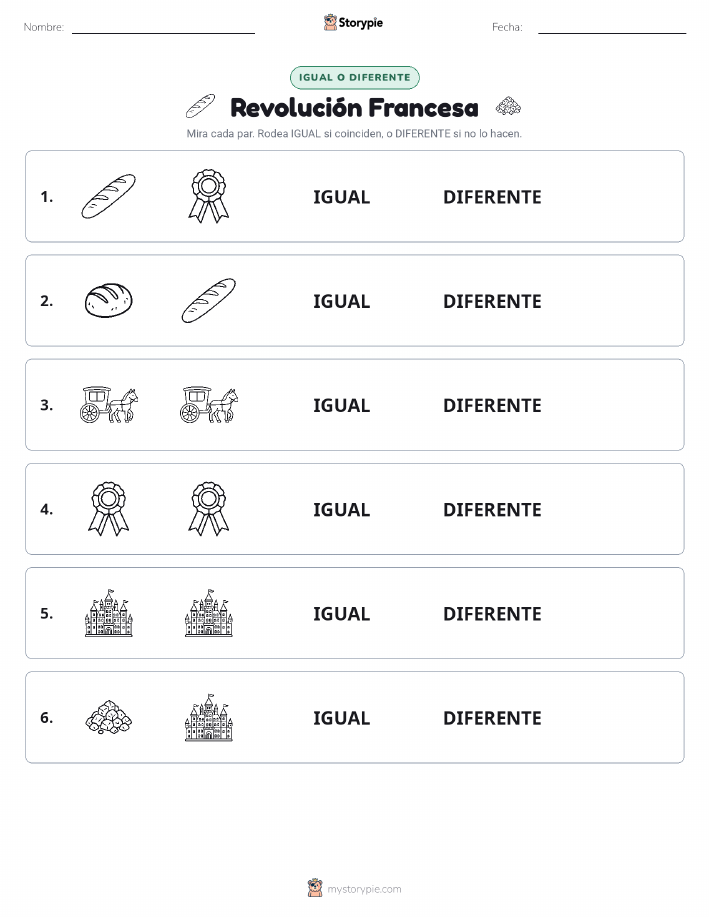This screenshot has width=709, height=917.
Task: Click the baguette icon in row 2
Action: point(209,301)
